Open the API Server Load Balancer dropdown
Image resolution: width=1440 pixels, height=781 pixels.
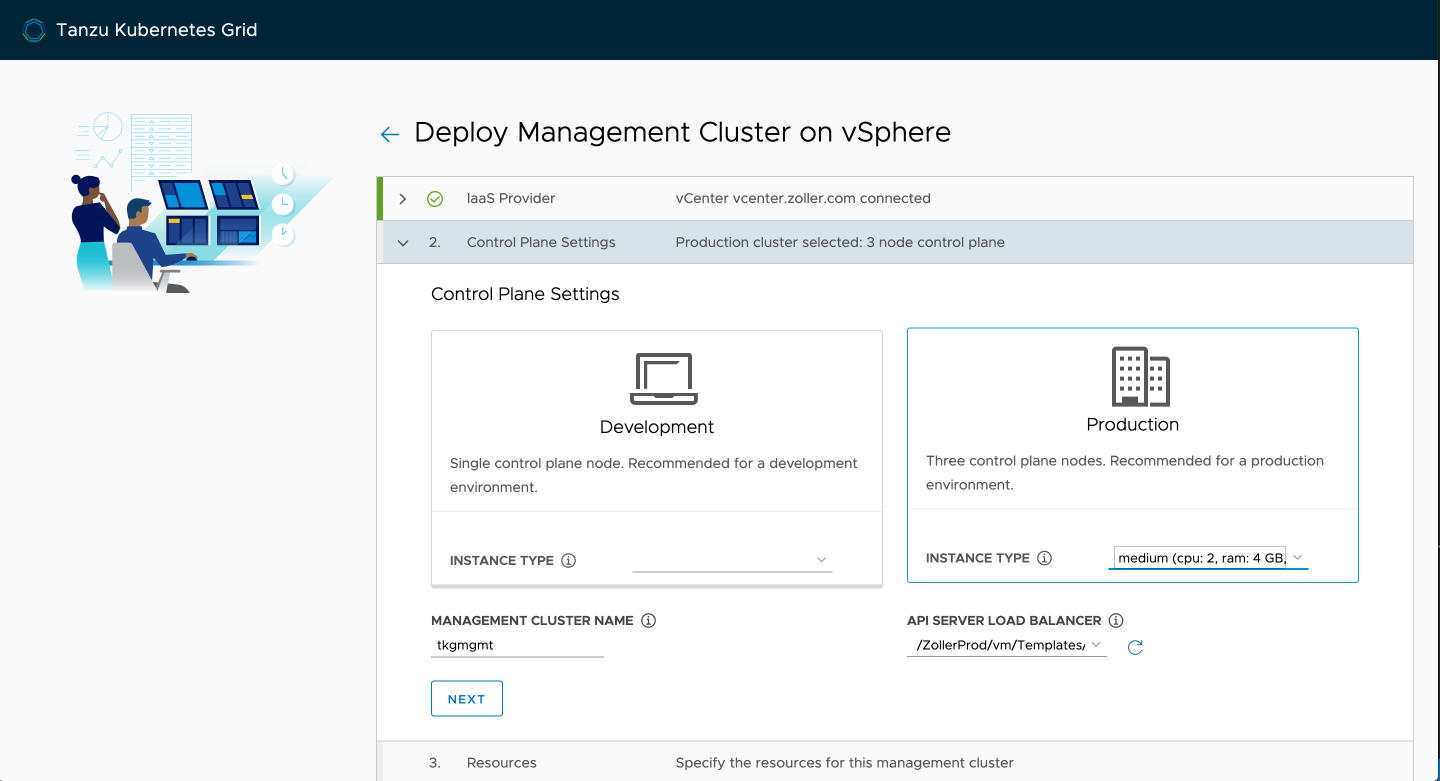point(1006,646)
